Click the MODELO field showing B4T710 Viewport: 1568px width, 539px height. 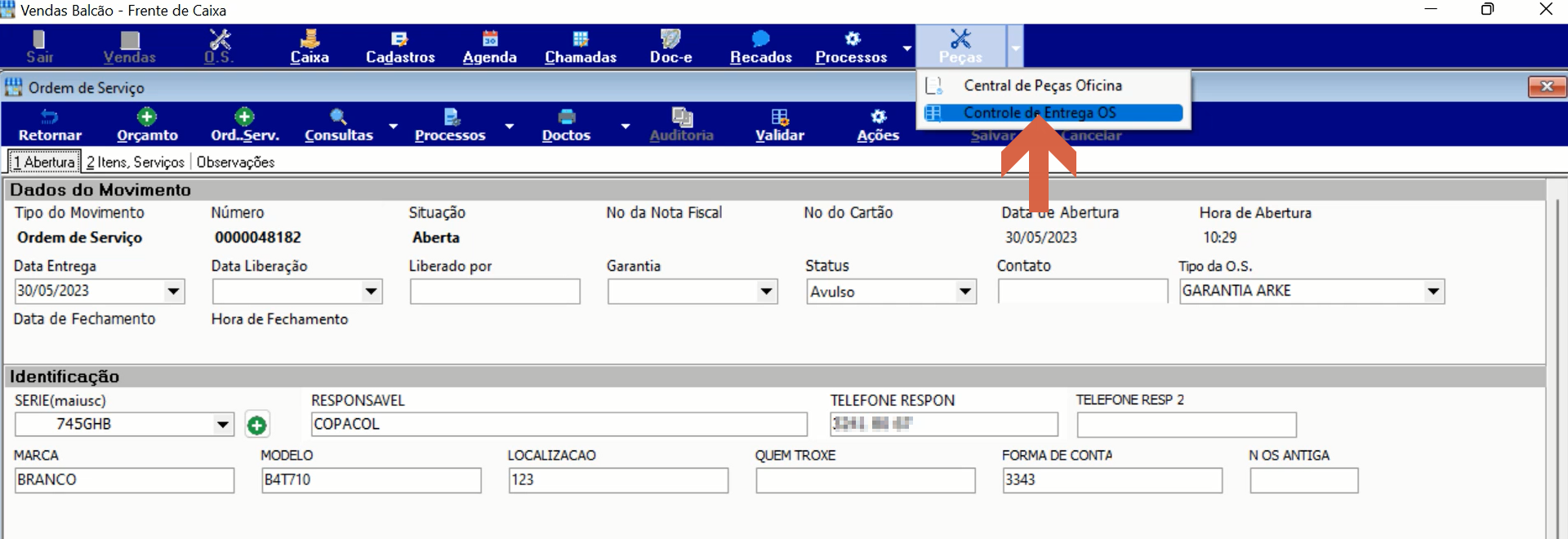coord(372,479)
